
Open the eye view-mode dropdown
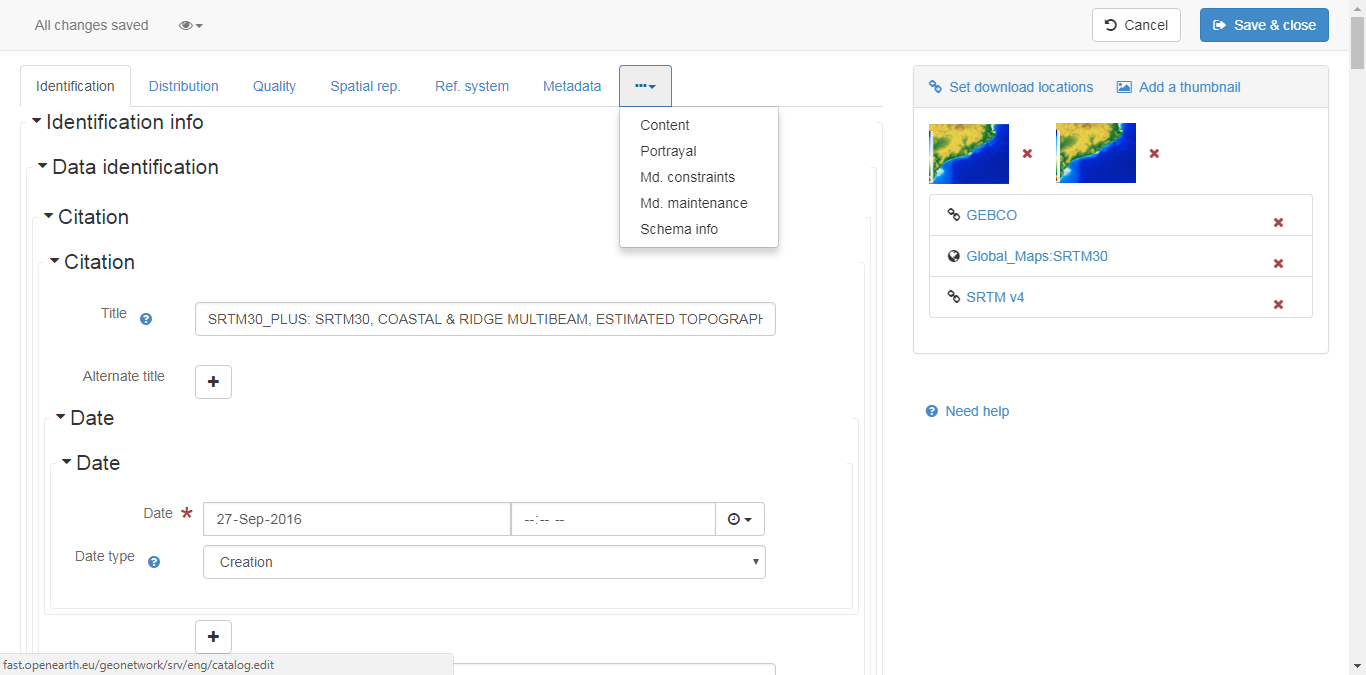(x=191, y=25)
